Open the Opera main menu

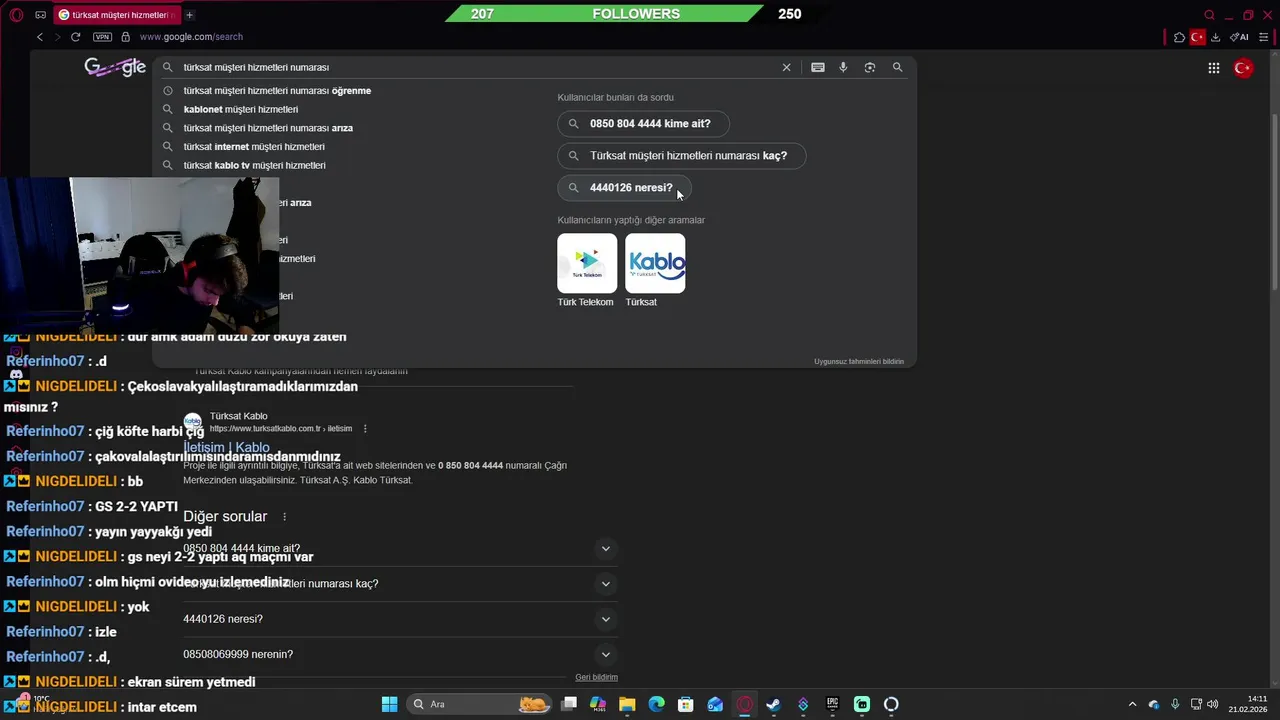click(x=16, y=15)
